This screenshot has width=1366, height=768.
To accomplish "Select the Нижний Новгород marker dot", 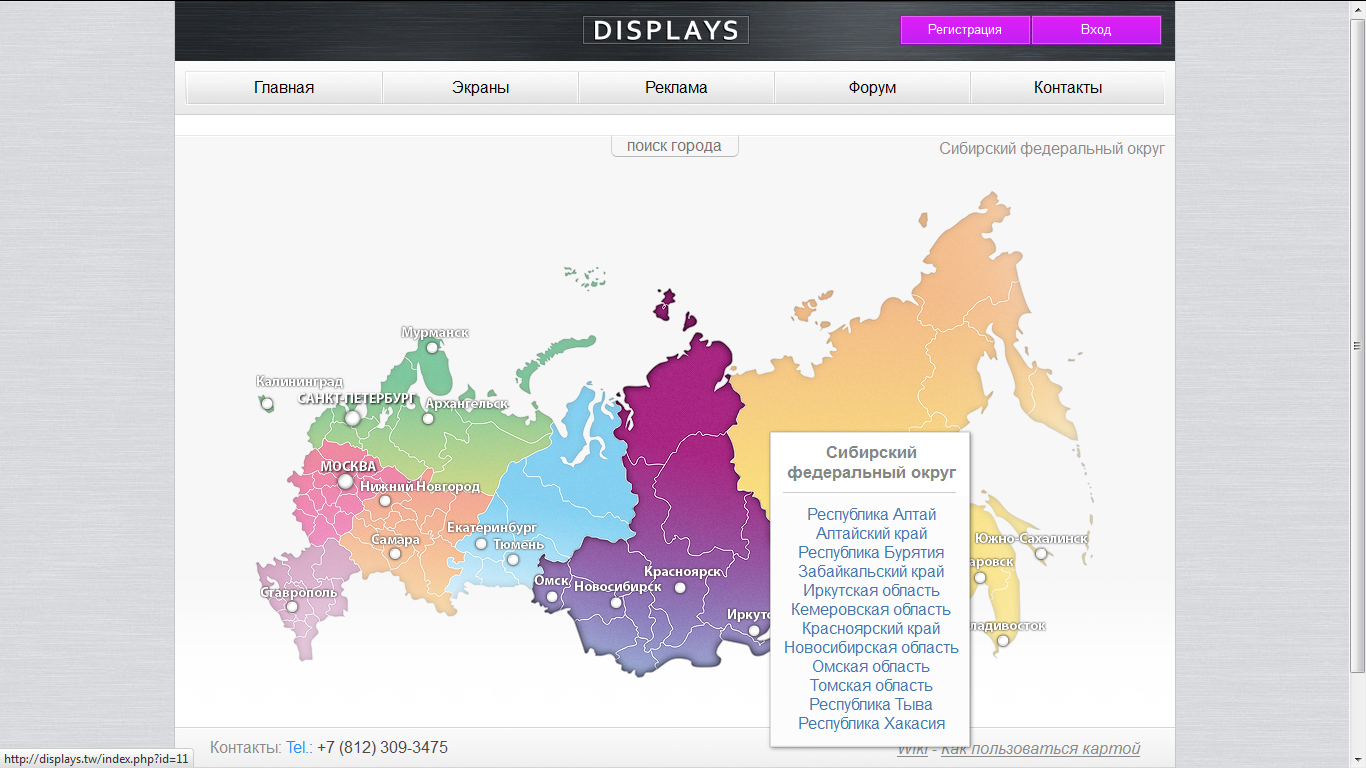I will [385, 501].
